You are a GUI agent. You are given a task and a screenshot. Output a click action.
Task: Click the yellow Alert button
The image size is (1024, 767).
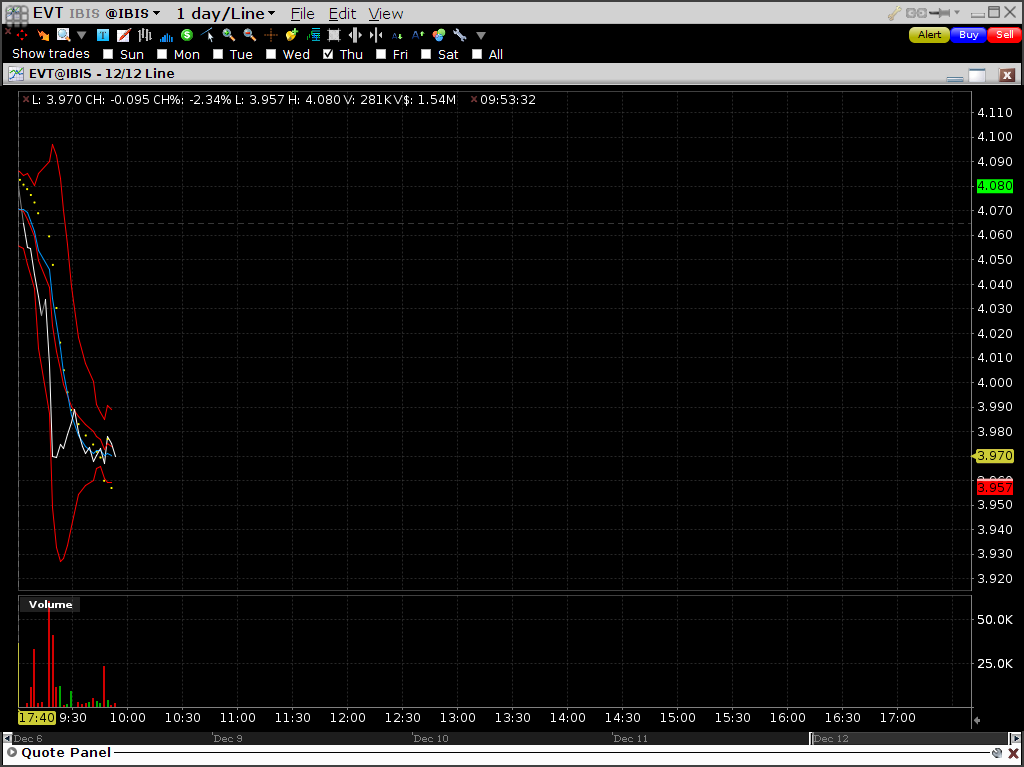[929, 35]
